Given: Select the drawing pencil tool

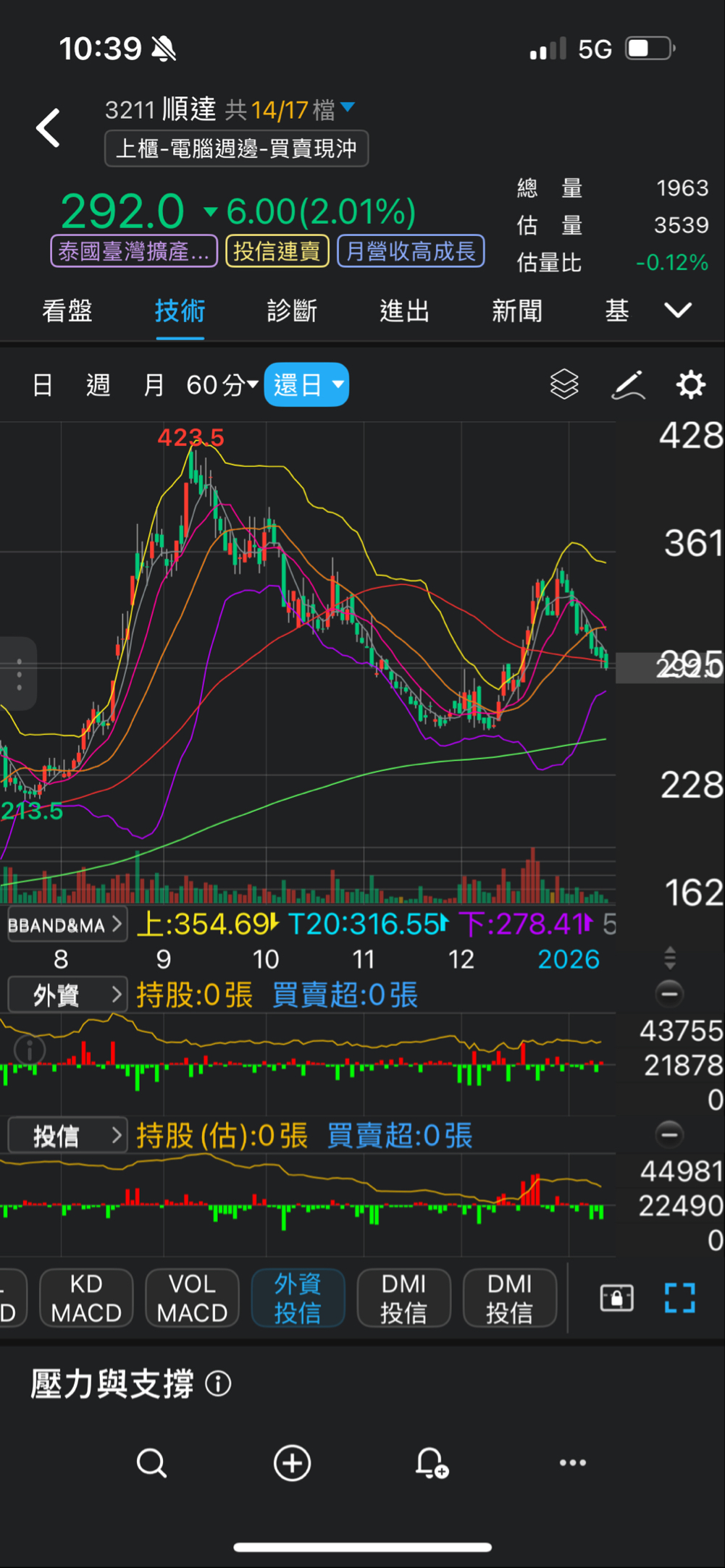Looking at the screenshot, I should 628,384.
